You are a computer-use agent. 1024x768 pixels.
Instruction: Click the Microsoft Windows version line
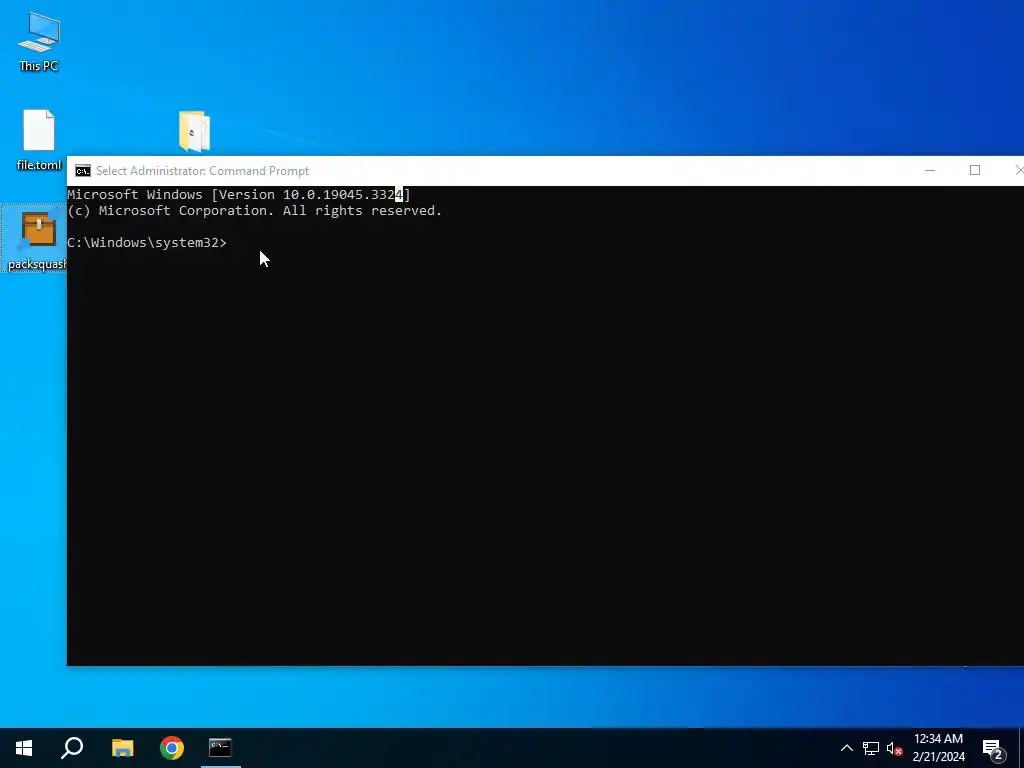[238, 195]
